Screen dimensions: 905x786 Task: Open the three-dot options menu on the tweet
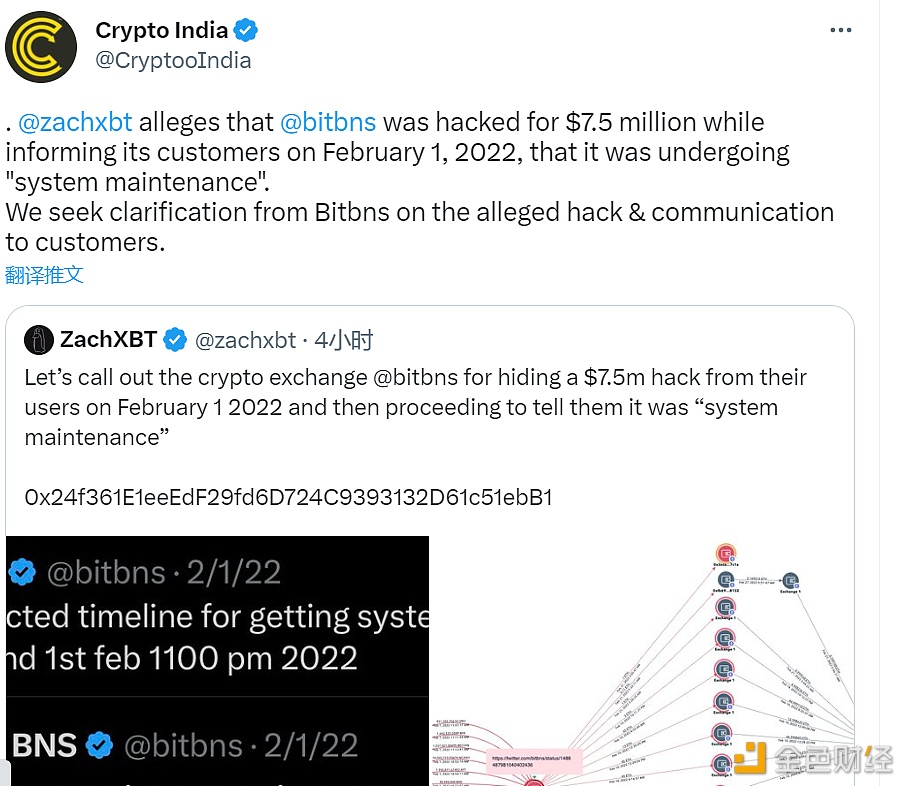(x=841, y=30)
